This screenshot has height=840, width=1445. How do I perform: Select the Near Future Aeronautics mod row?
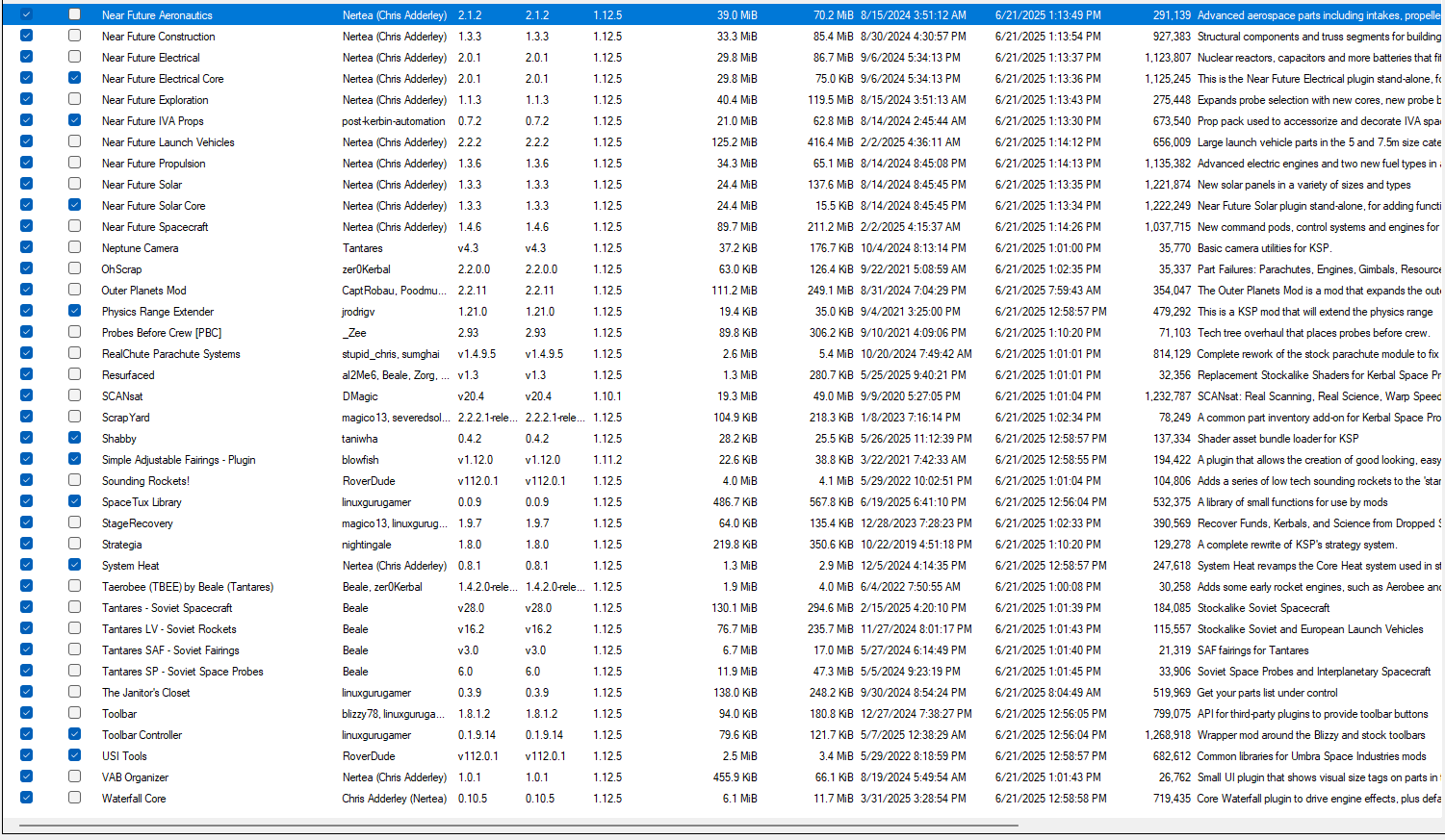tap(722, 14)
